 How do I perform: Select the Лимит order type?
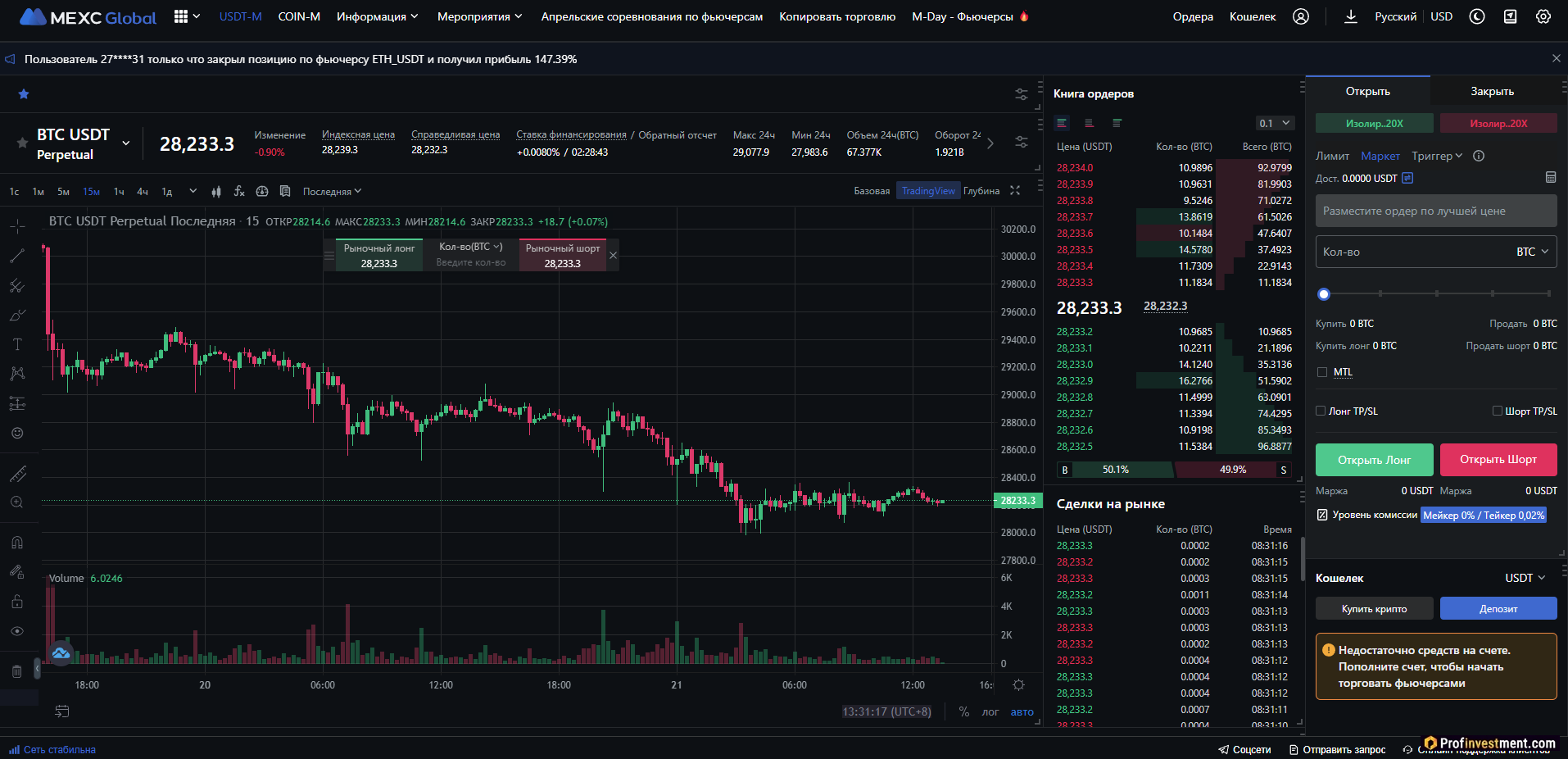click(1332, 156)
